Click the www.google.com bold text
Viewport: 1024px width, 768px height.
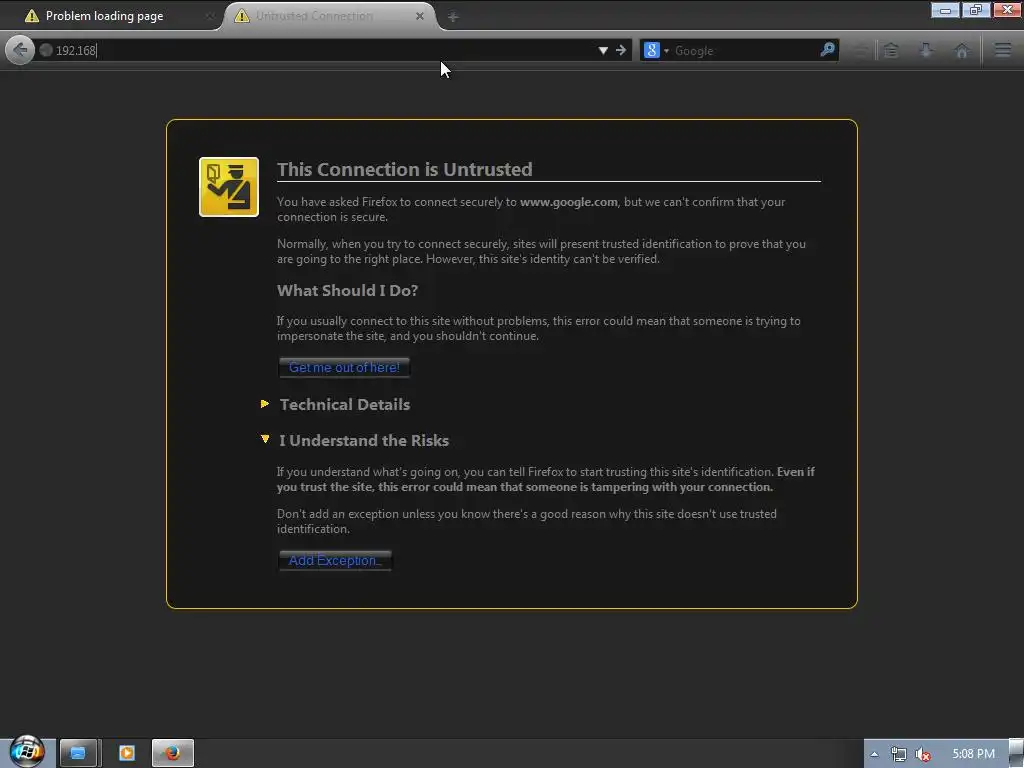(569, 202)
